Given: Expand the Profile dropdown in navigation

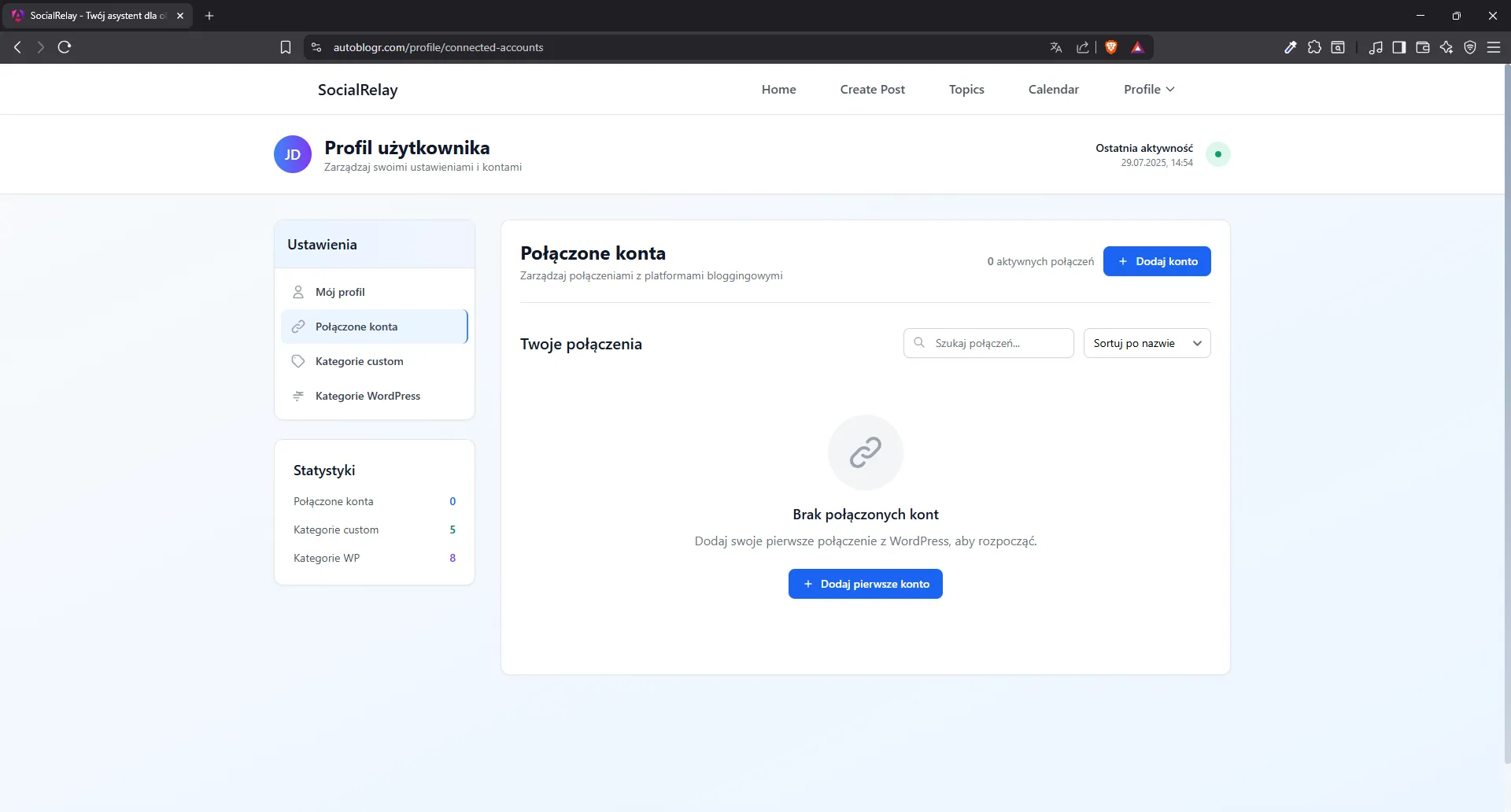Looking at the screenshot, I should click(x=1149, y=90).
